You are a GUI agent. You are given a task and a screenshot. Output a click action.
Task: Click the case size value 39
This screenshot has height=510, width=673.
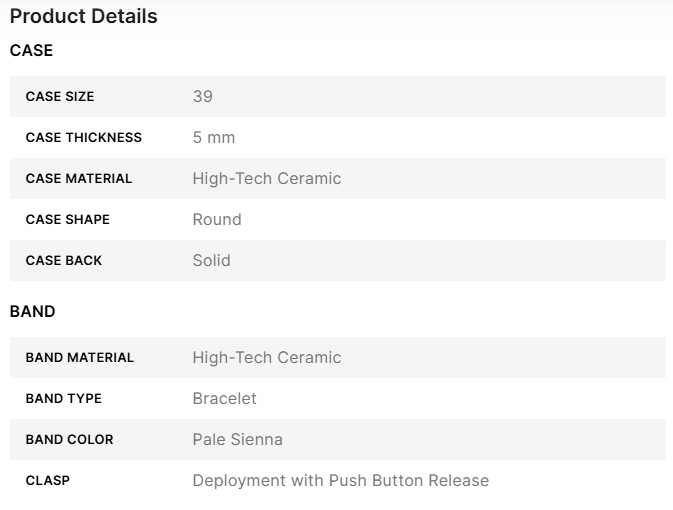coord(203,97)
